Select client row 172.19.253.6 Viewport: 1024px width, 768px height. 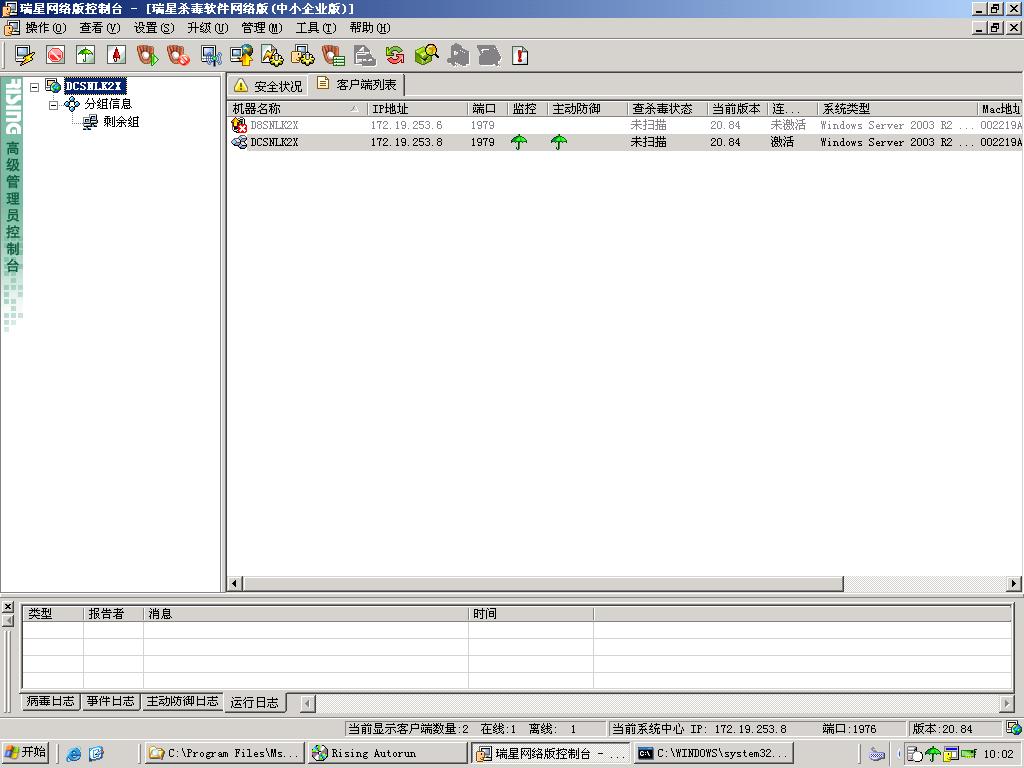pos(625,125)
